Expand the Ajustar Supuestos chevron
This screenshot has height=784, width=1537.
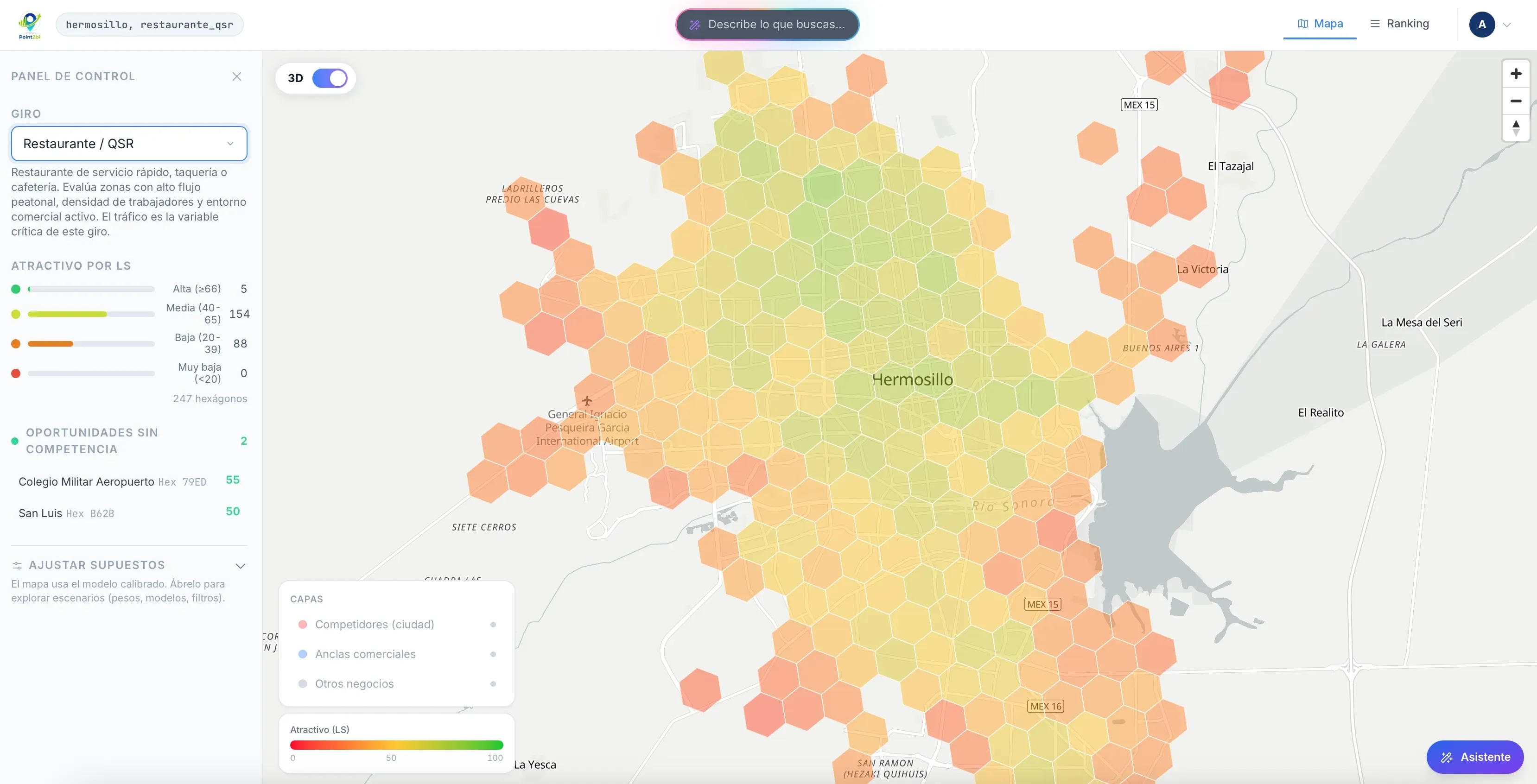[241, 566]
